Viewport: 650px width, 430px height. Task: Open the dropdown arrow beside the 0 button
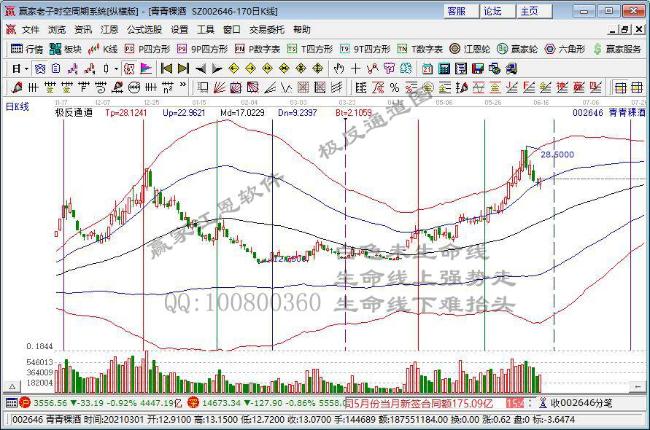116,68
